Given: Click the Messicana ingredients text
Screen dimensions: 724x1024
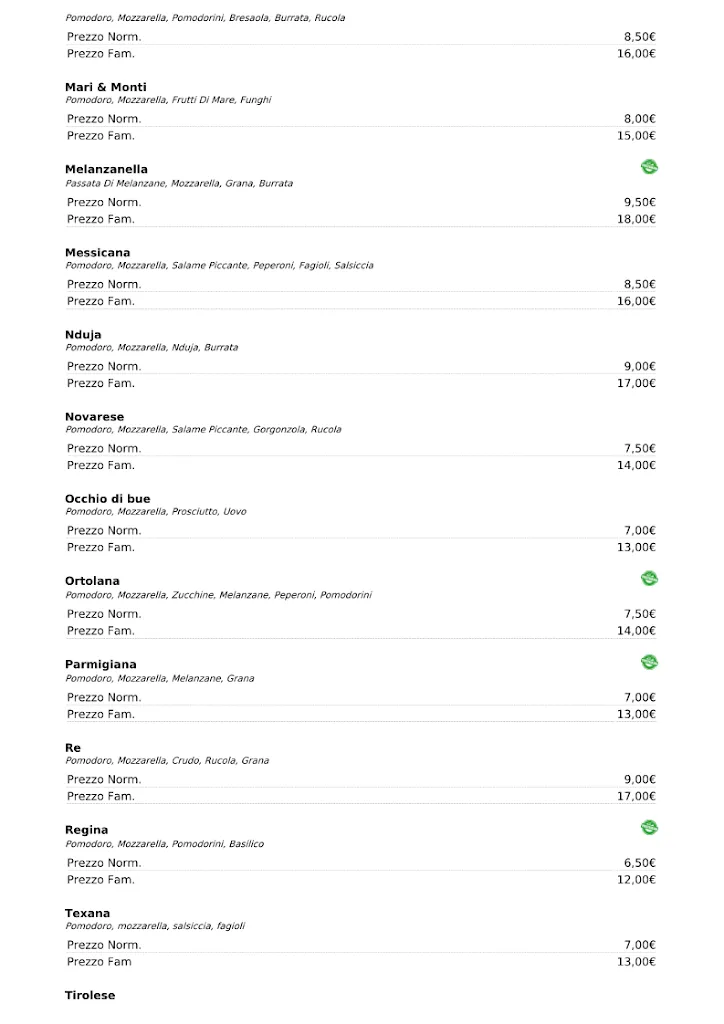Looking at the screenshot, I should (219, 265).
